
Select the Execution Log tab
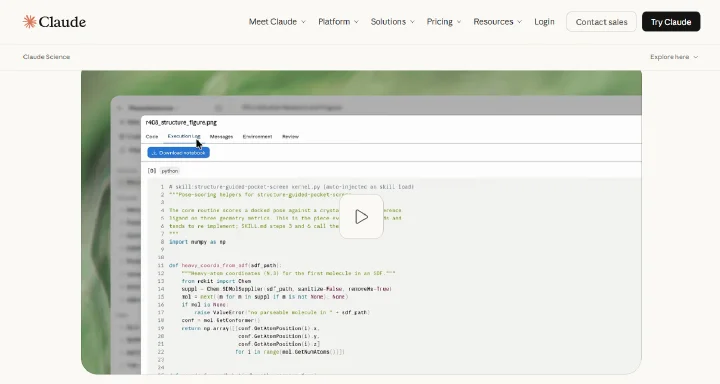coord(184,136)
